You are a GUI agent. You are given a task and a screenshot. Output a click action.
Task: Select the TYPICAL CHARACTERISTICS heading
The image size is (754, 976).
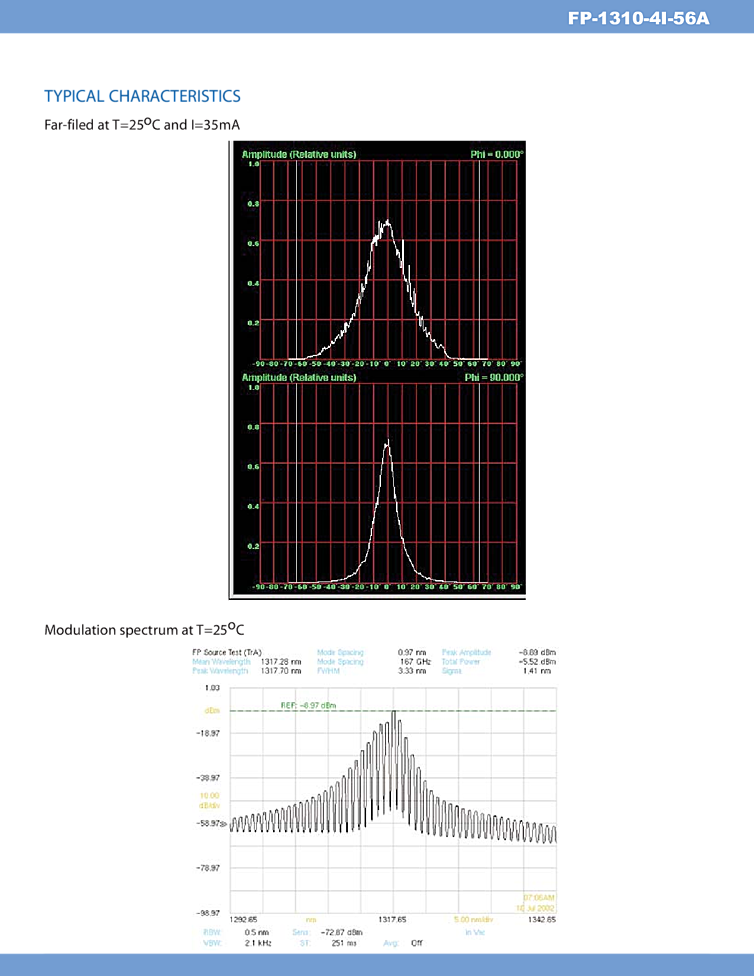(142, 96)
